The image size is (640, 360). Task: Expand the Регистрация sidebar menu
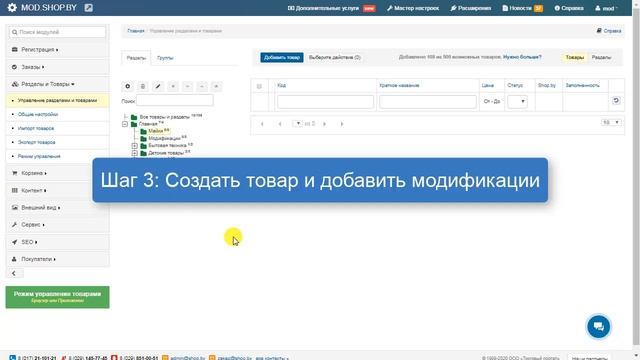click(58, 49)
